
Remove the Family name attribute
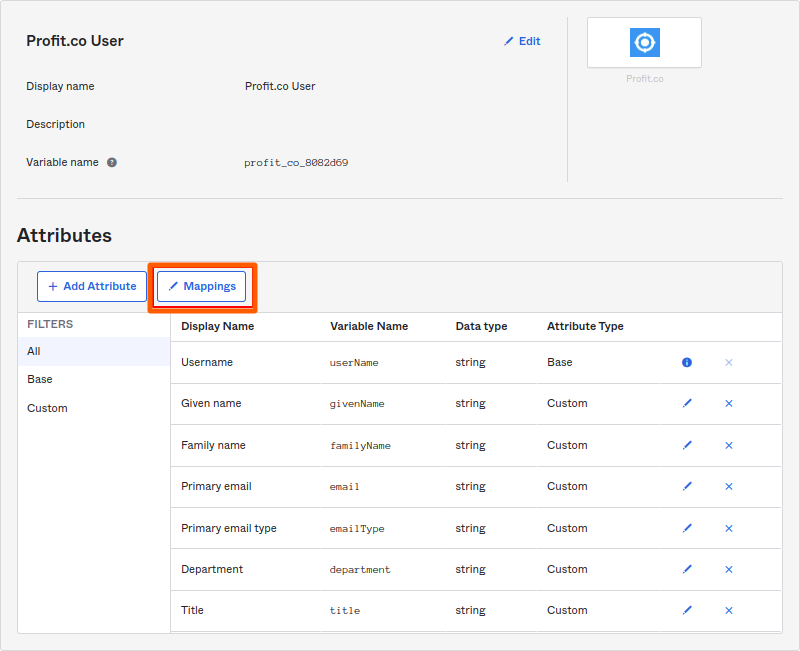[728, 445]
